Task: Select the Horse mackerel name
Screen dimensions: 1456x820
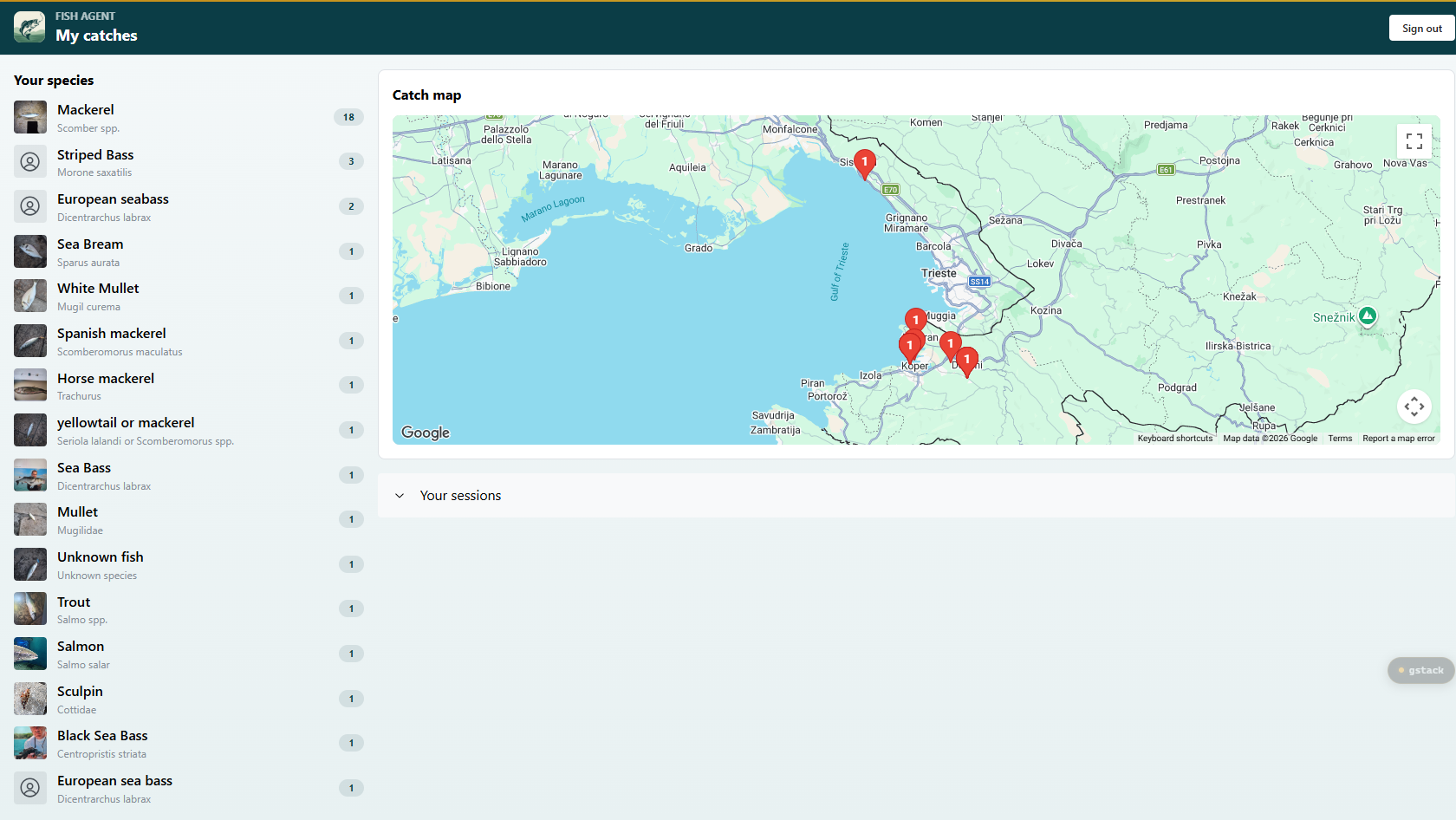Action: (106, 379)
